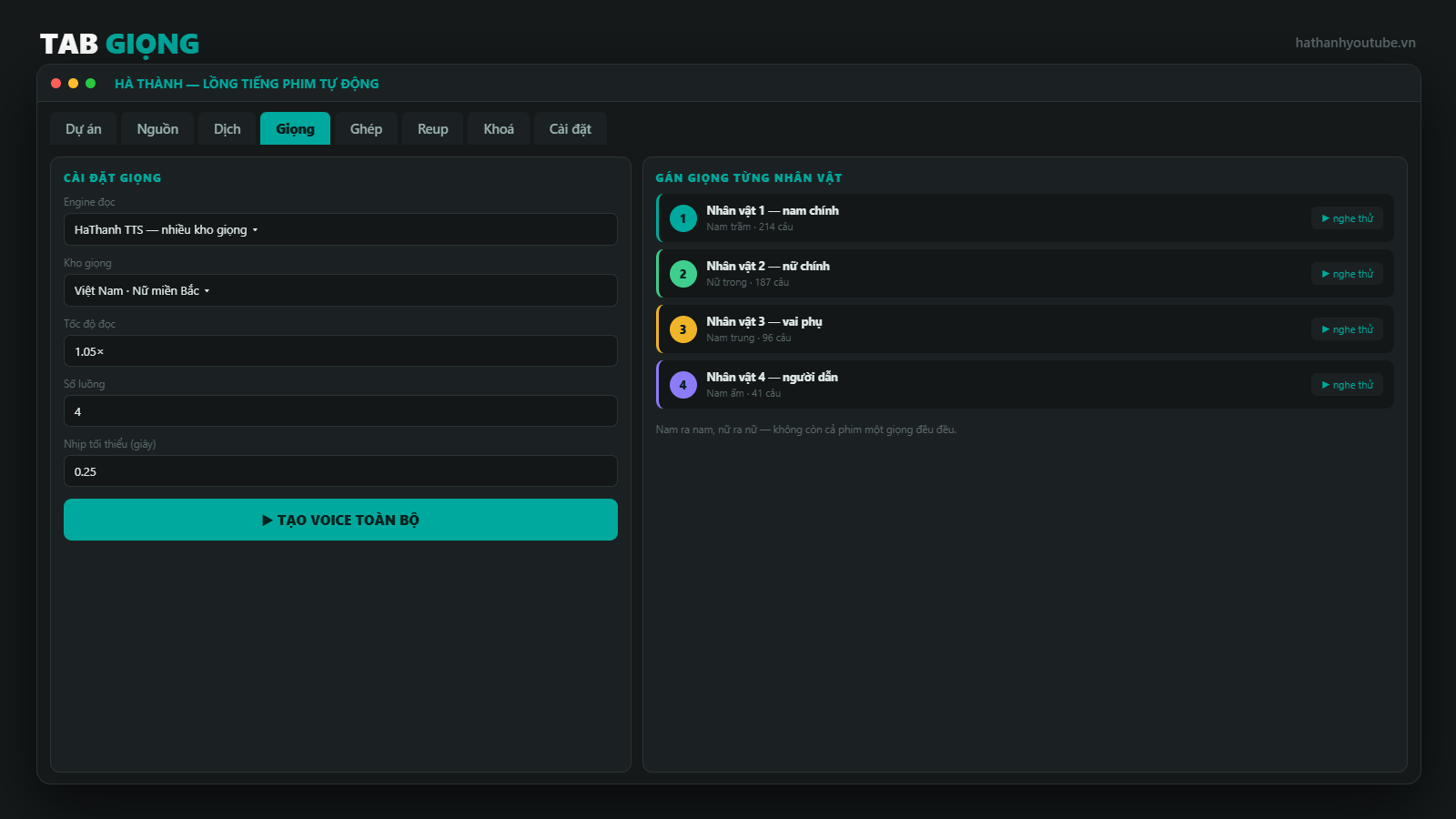1456x819 pixels.
Task: Go to the Cài đặt tab
Action: click(x=571, y=129)
